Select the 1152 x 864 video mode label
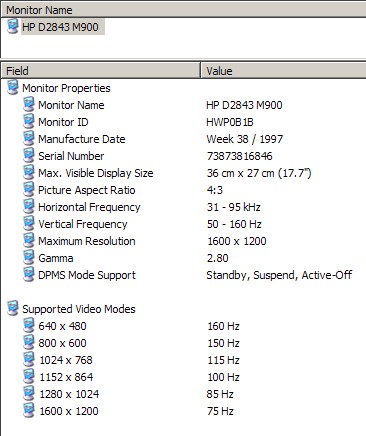The width and height of the screenshot is (366, 436). tap(66, 377)
